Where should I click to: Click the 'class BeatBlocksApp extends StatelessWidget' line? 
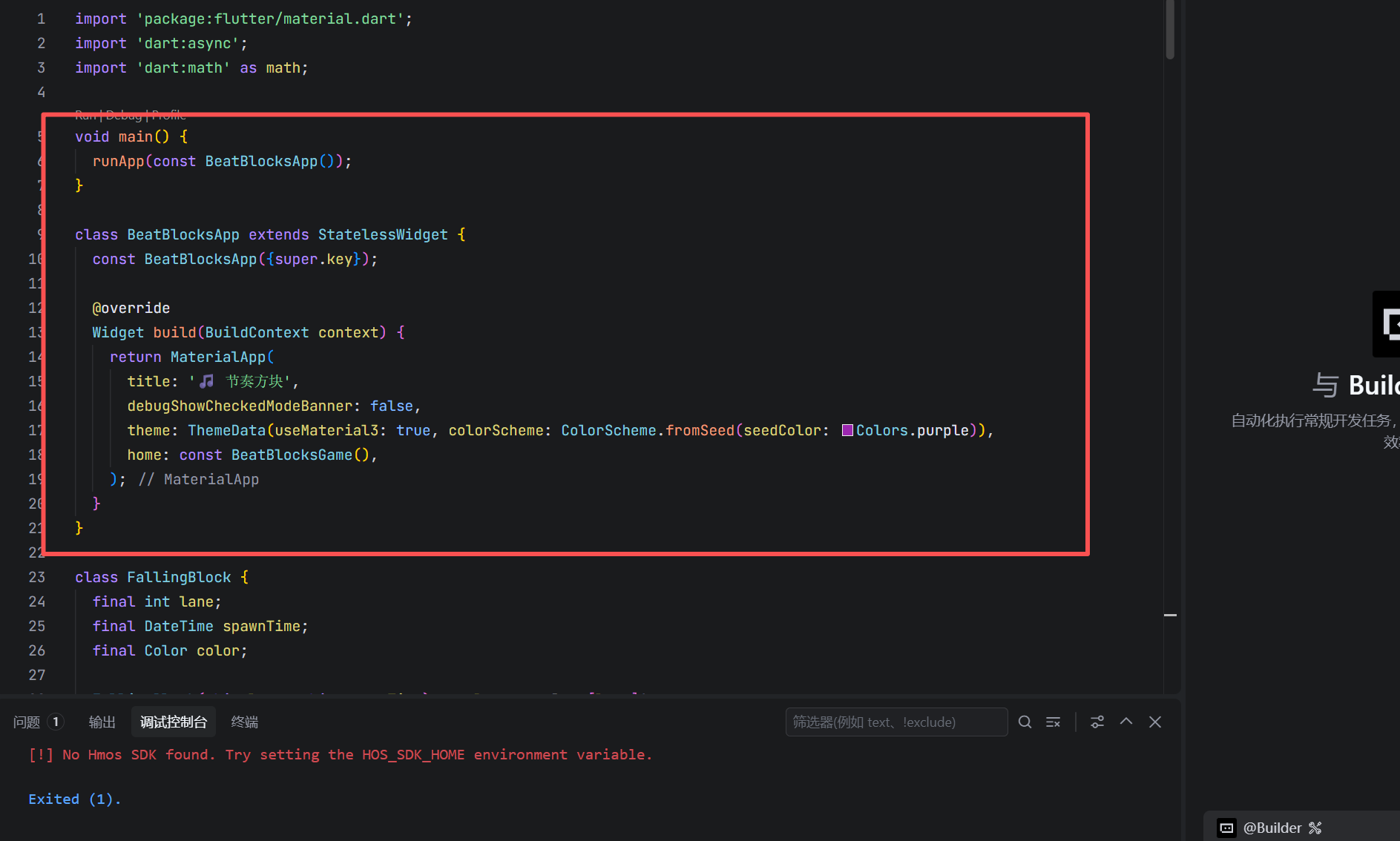click(270, 234)
